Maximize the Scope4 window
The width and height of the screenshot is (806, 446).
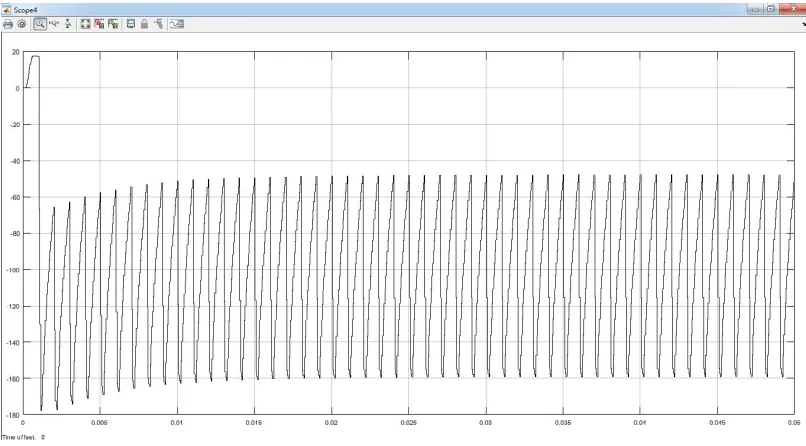(771, 9)
